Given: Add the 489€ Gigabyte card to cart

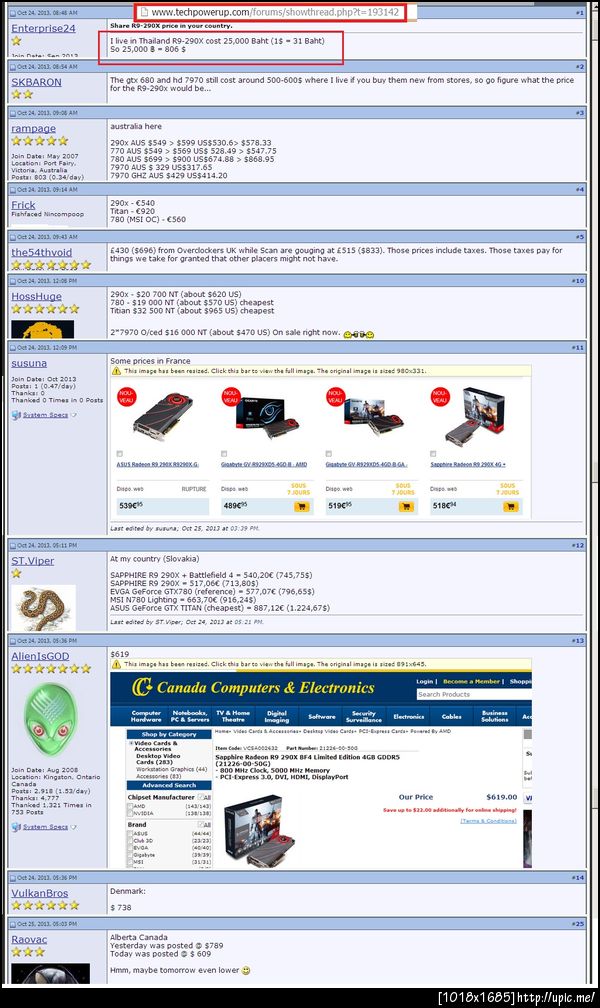Looking at the screenshot, I should pyautogui.click(x=301, y=507).
